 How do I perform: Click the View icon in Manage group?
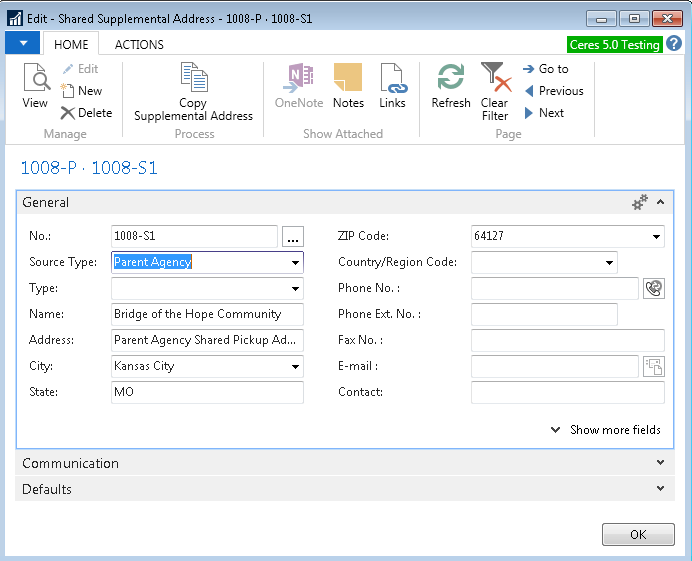click(x=35, y=86)
